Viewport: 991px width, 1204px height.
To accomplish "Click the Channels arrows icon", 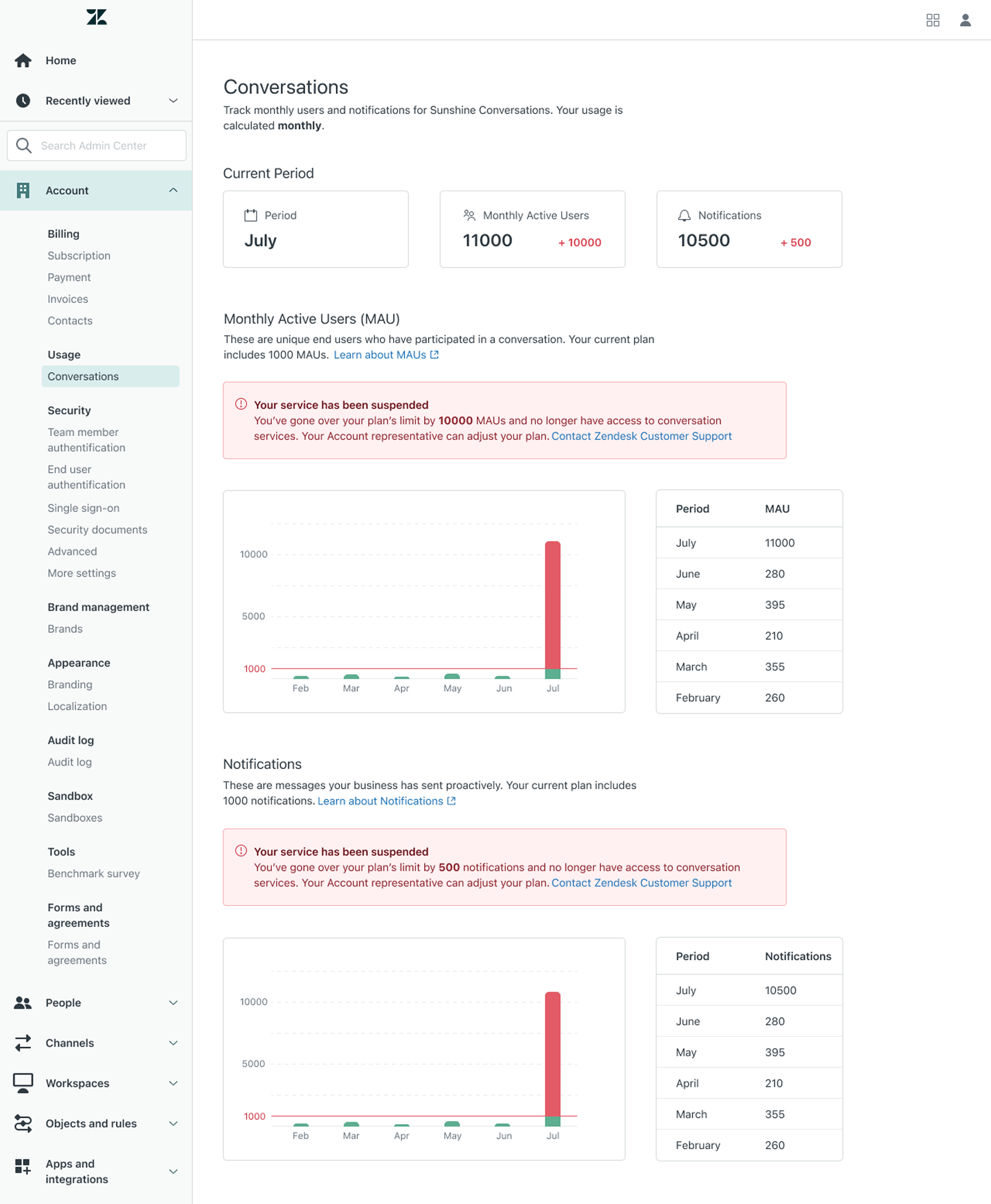I will click(x=23, y=1043).
